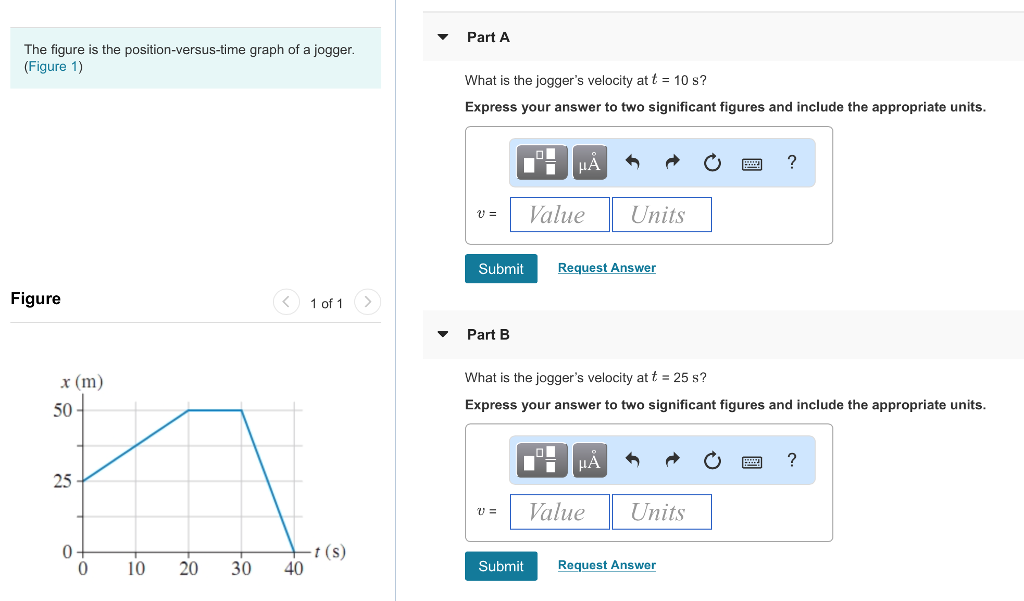Click the undo arrow in Part B toolbar
This screenshot has width=1024, height=601.
click(x=632, y=460)
